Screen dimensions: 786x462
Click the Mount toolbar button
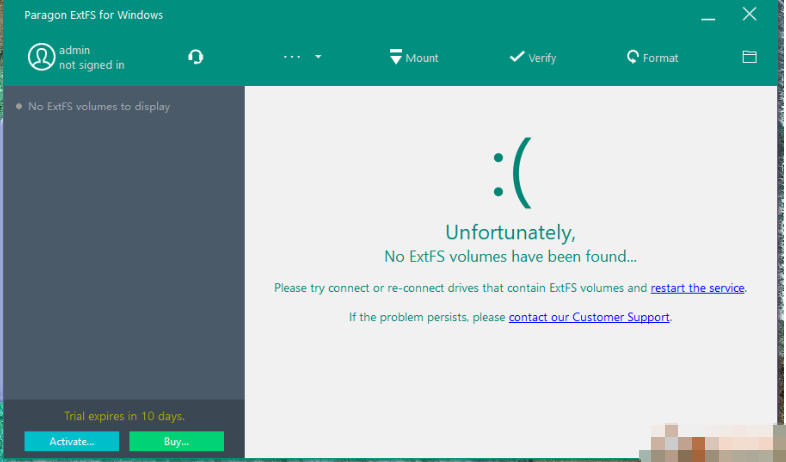[x=414, y=58]
